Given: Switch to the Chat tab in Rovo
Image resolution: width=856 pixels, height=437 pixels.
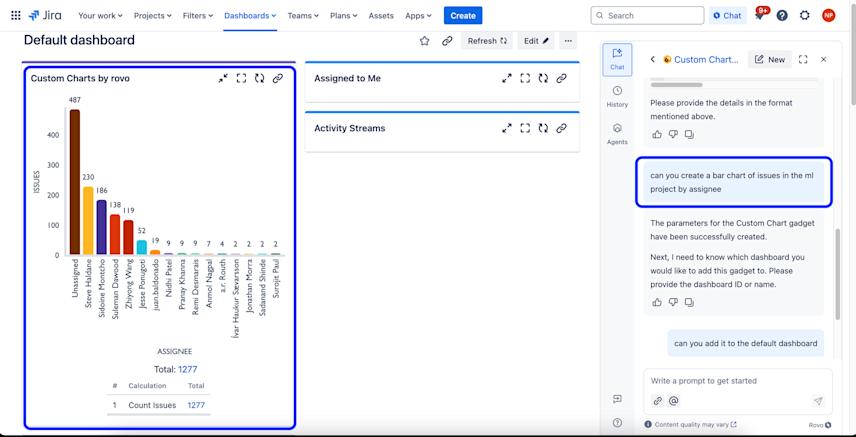Looking at the screenshot, I should (x=617, y=59).
